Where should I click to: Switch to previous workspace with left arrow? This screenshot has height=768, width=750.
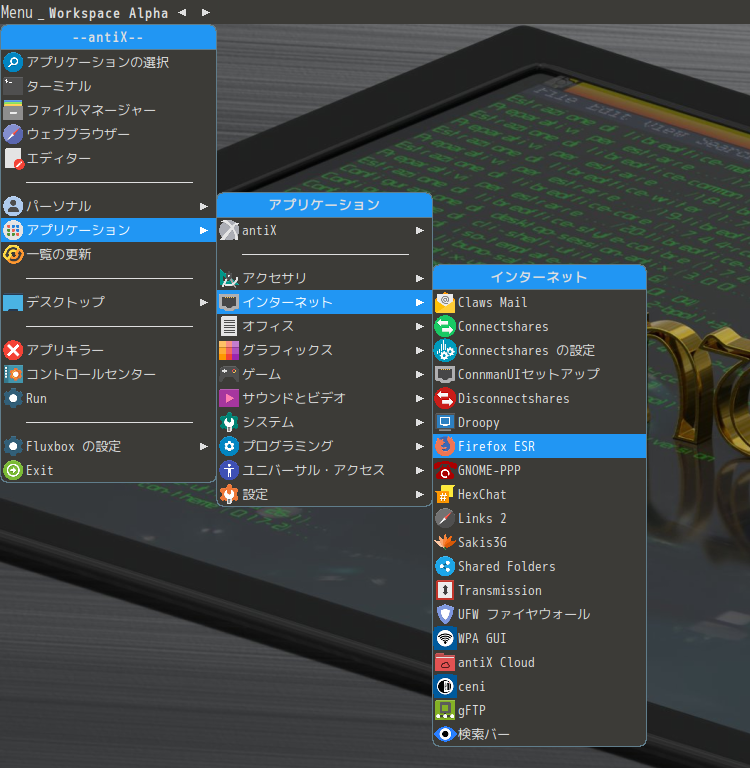(182, 12)
